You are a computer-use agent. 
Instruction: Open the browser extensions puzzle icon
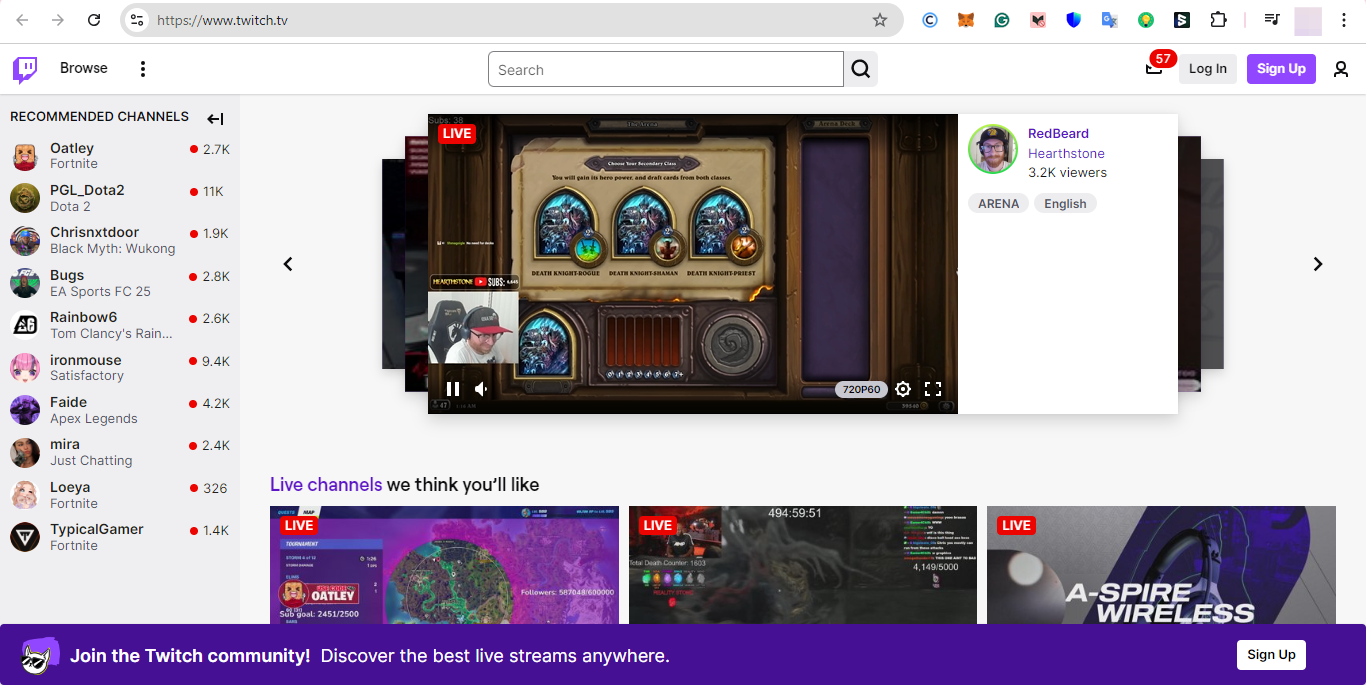1218,20
